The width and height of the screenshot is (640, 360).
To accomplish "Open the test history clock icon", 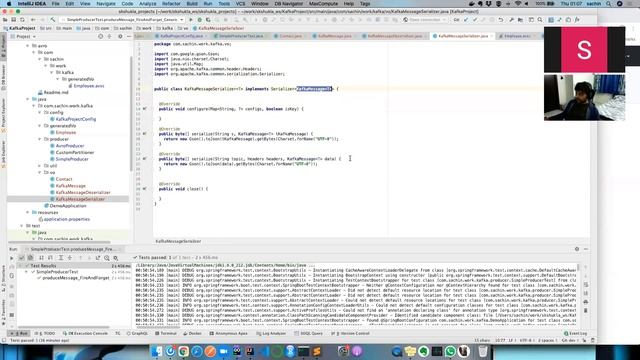I will [x=107, y=258].
